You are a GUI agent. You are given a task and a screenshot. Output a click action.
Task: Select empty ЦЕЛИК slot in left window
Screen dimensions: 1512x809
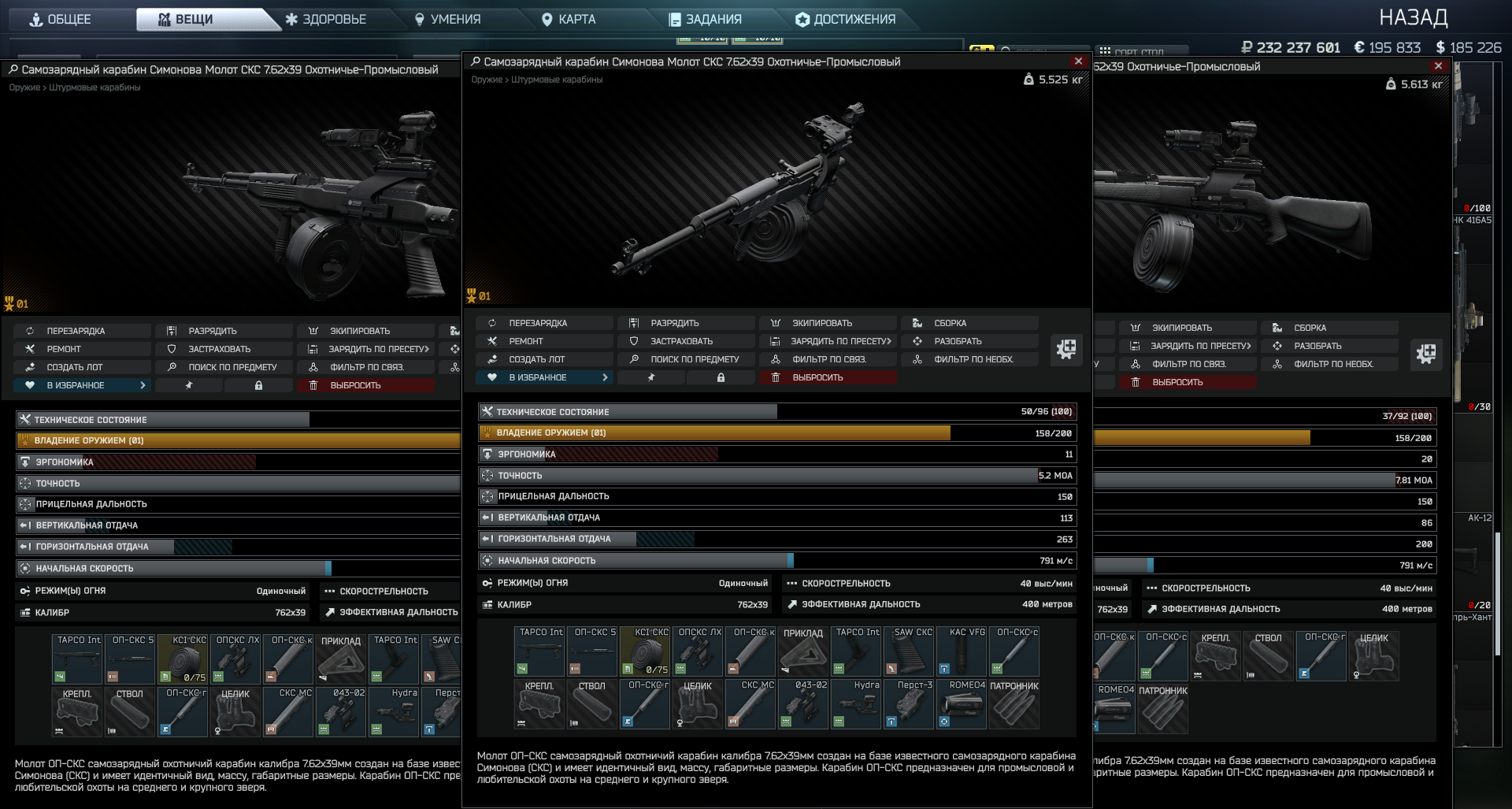pyautogui.click(x=236, y=712)
